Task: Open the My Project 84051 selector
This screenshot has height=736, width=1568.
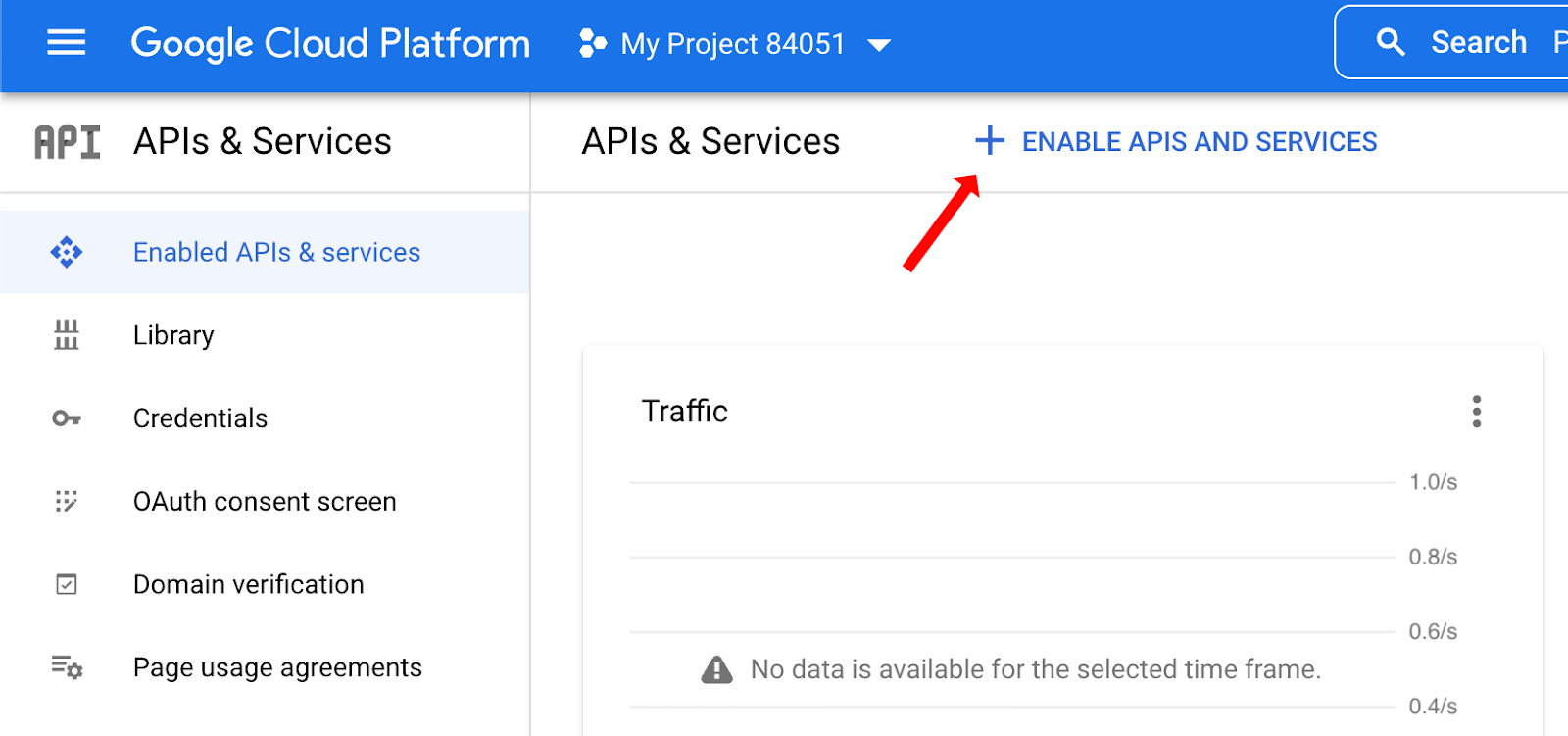Action: click(x=733, y=44)
